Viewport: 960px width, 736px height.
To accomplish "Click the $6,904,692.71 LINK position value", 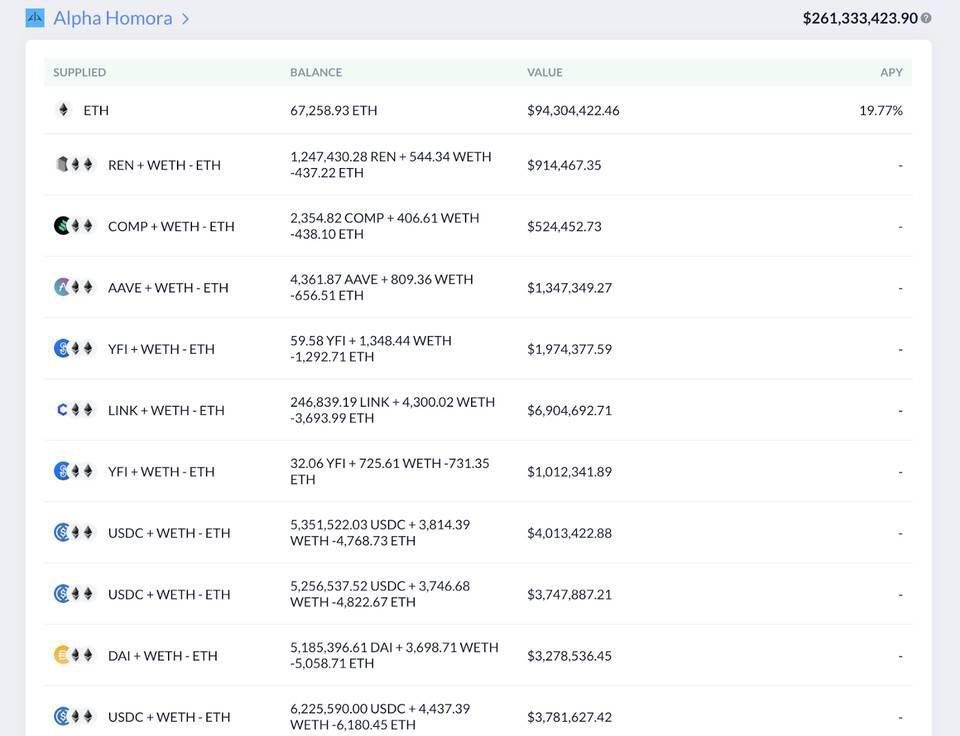I will (569, 410).
